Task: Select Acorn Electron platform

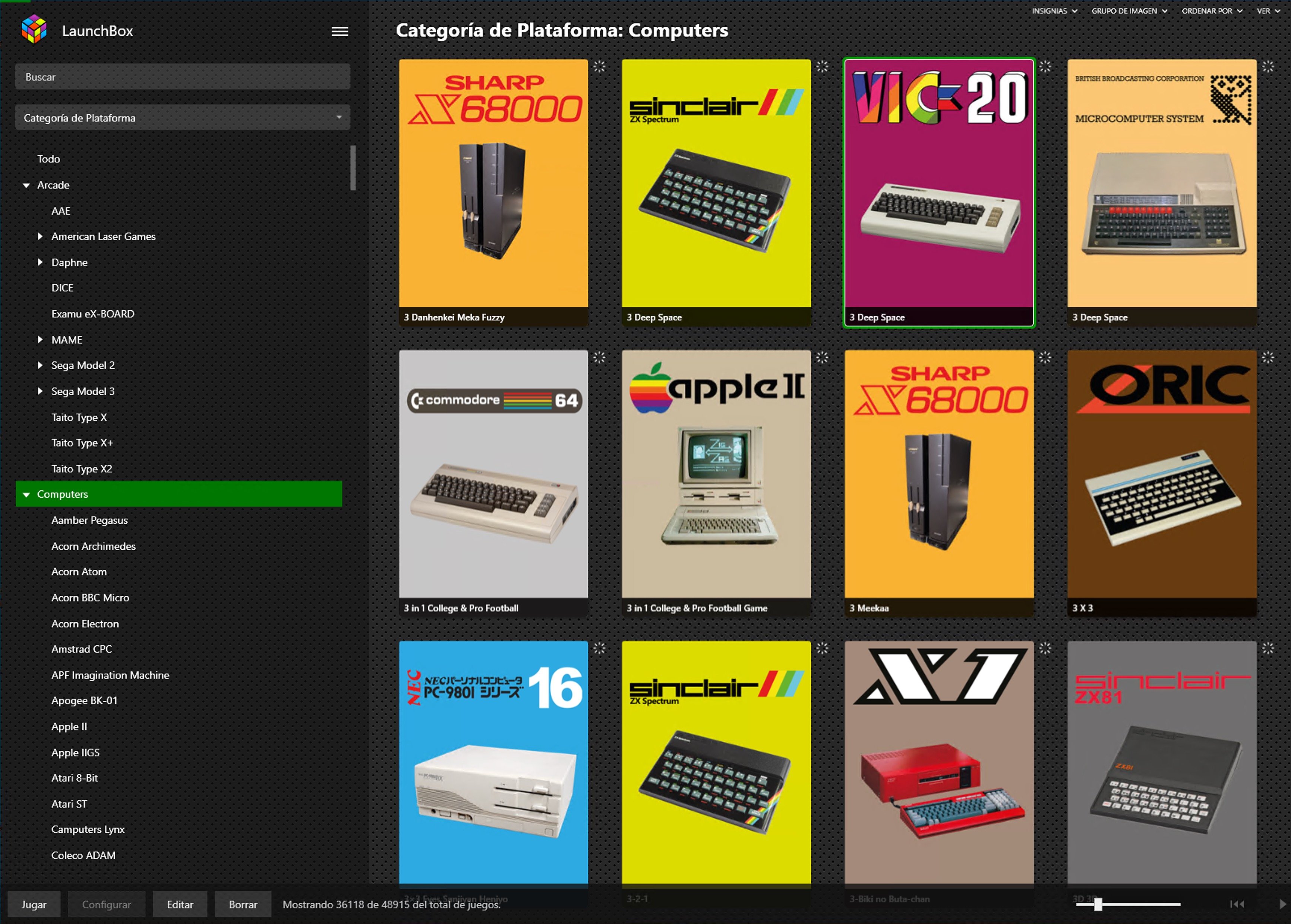Action: pos(85,624)
